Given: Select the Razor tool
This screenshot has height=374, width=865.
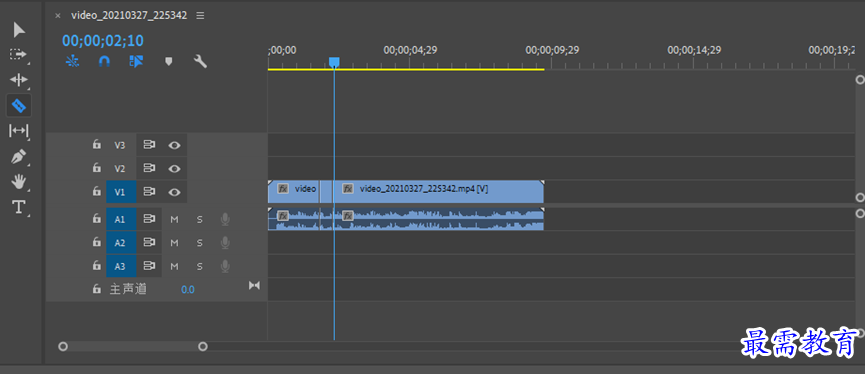Looking at the screenshot, I should 19,105.
